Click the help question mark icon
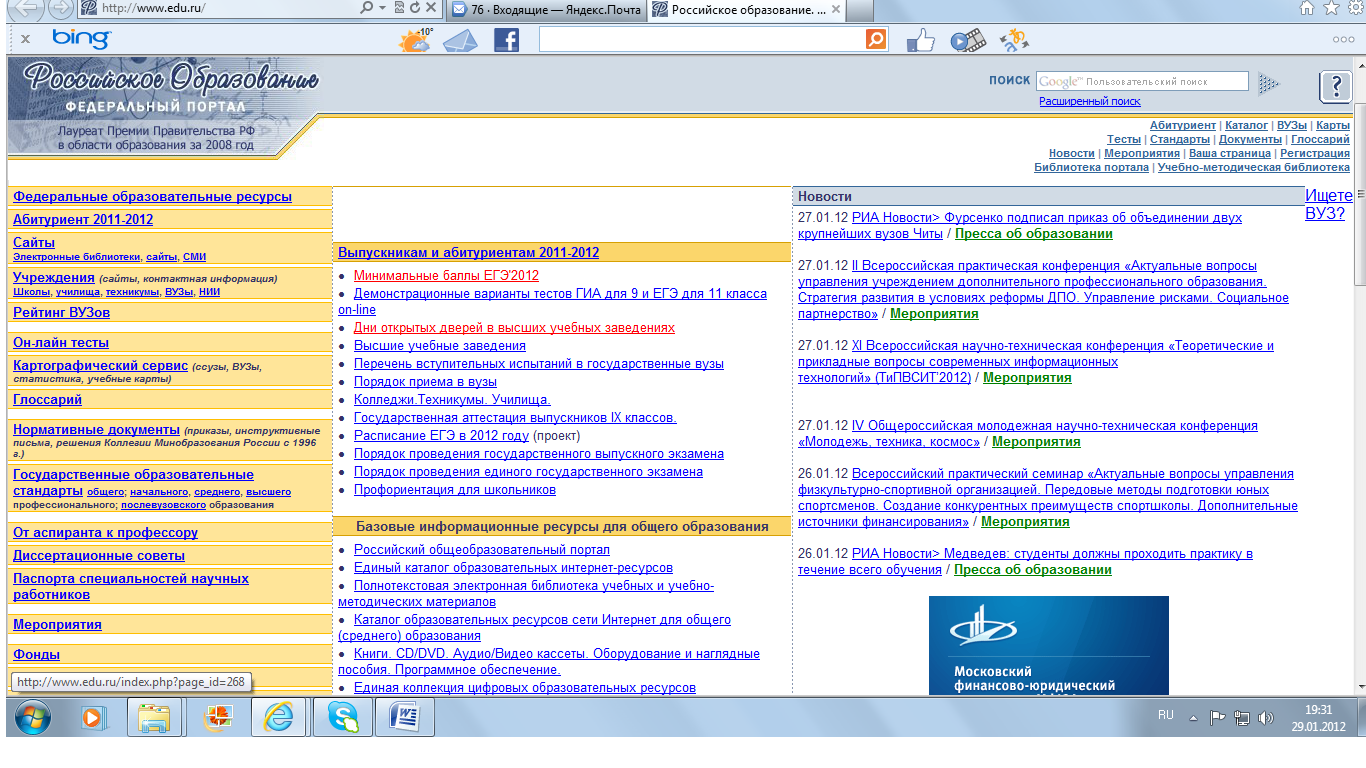This screenshot has height=768, width=1366. point(1336,87)
